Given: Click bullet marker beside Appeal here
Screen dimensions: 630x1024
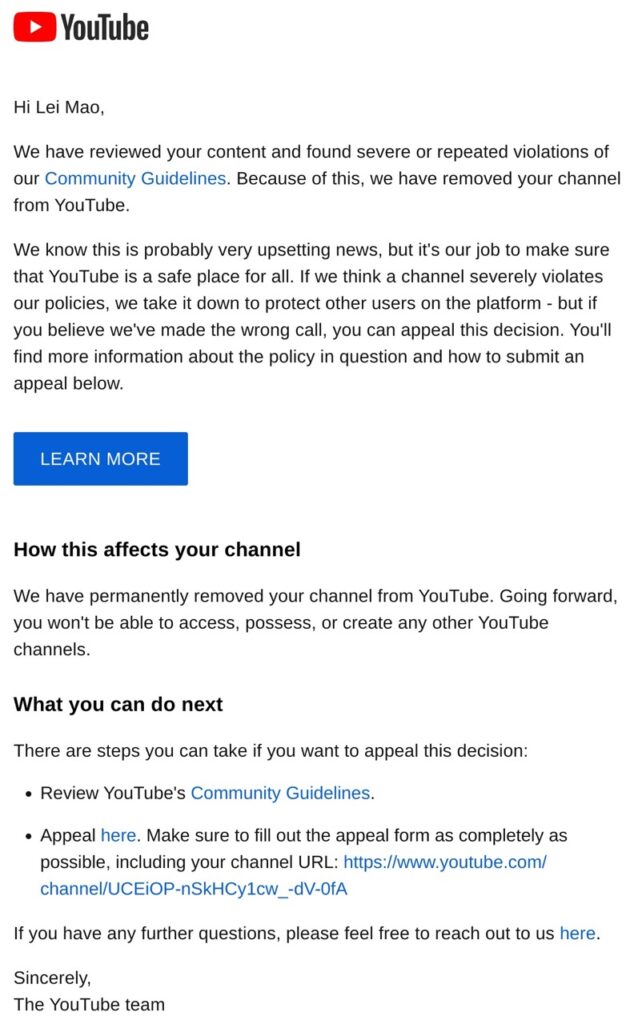Looking at the screenshot, I should 28,837.
